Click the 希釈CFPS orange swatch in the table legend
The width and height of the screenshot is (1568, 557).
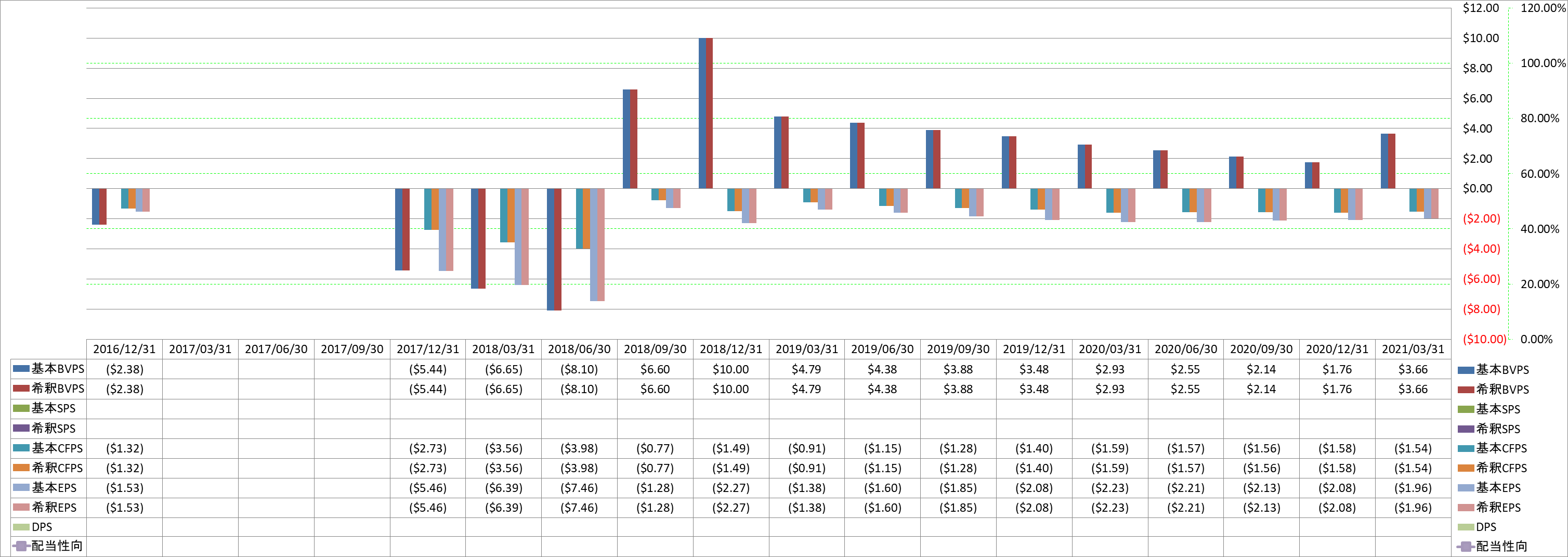coord(21,468)
